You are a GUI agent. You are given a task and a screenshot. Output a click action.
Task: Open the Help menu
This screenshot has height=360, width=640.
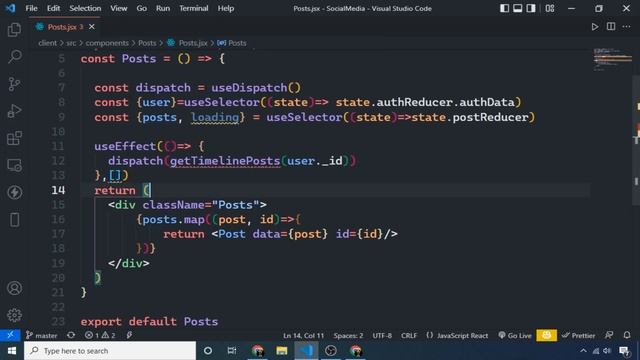point(226,8)
